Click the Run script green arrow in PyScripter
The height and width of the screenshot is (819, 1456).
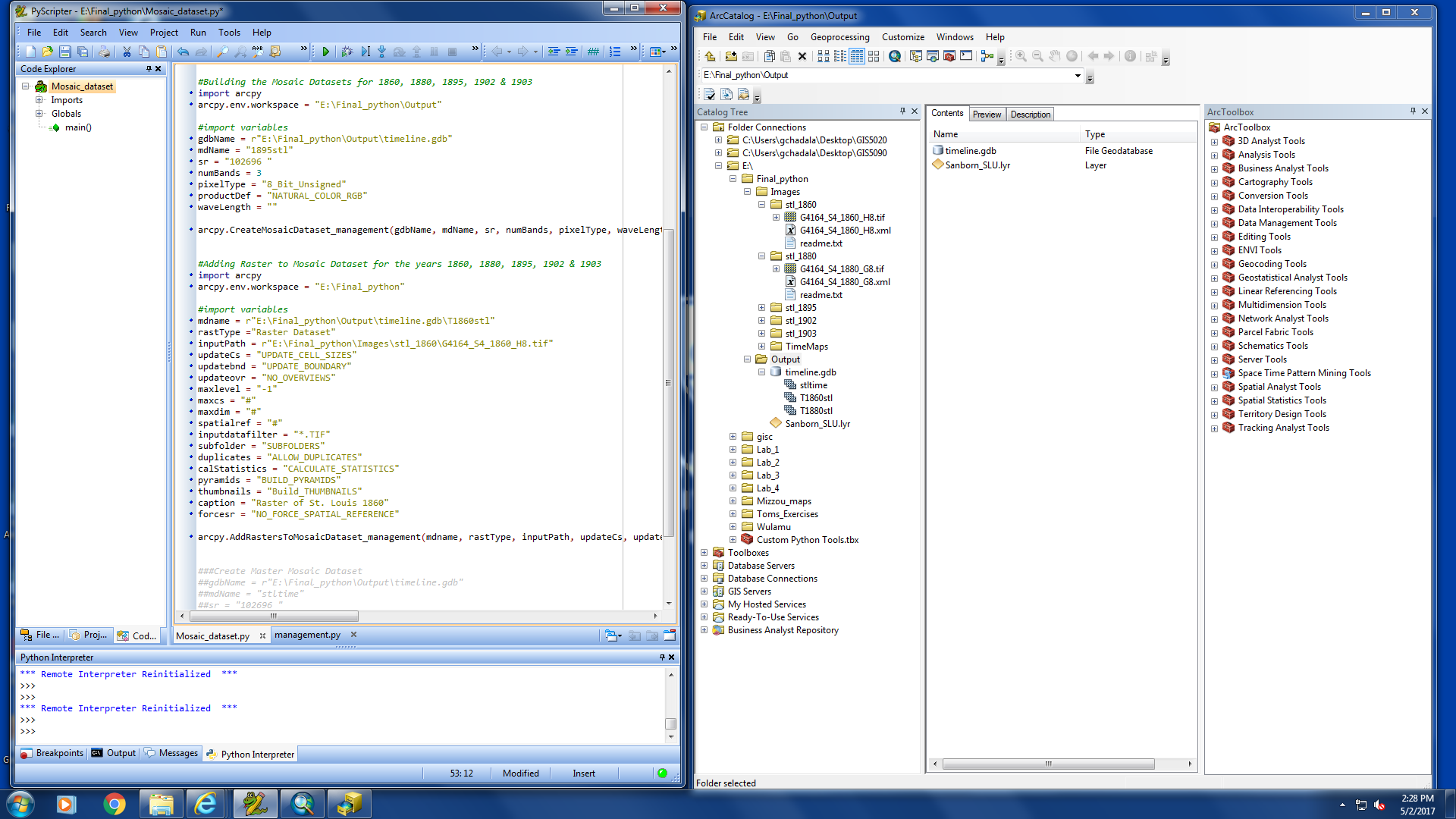[x=325, y=52]
